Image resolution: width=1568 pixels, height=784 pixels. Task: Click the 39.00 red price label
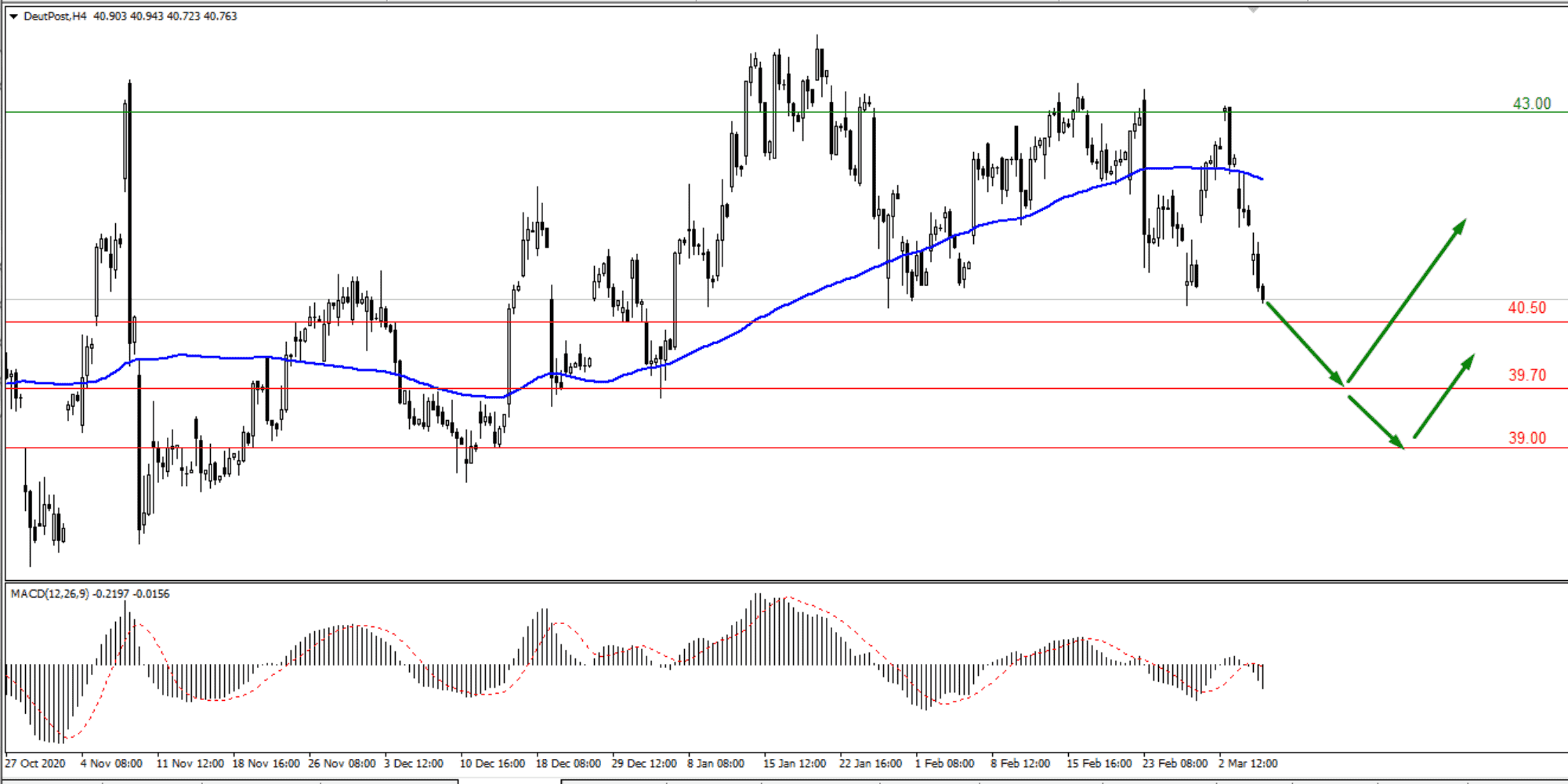pos(1526,437)
